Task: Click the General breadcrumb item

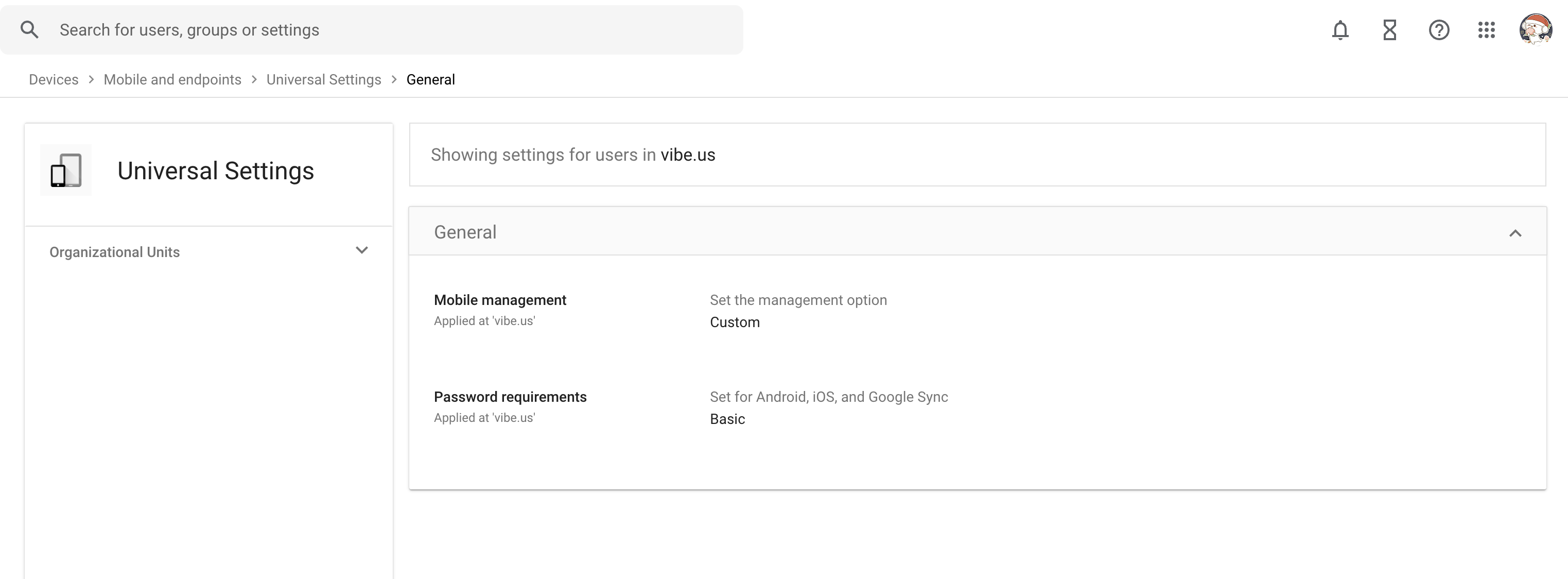Action: [430, 80]
